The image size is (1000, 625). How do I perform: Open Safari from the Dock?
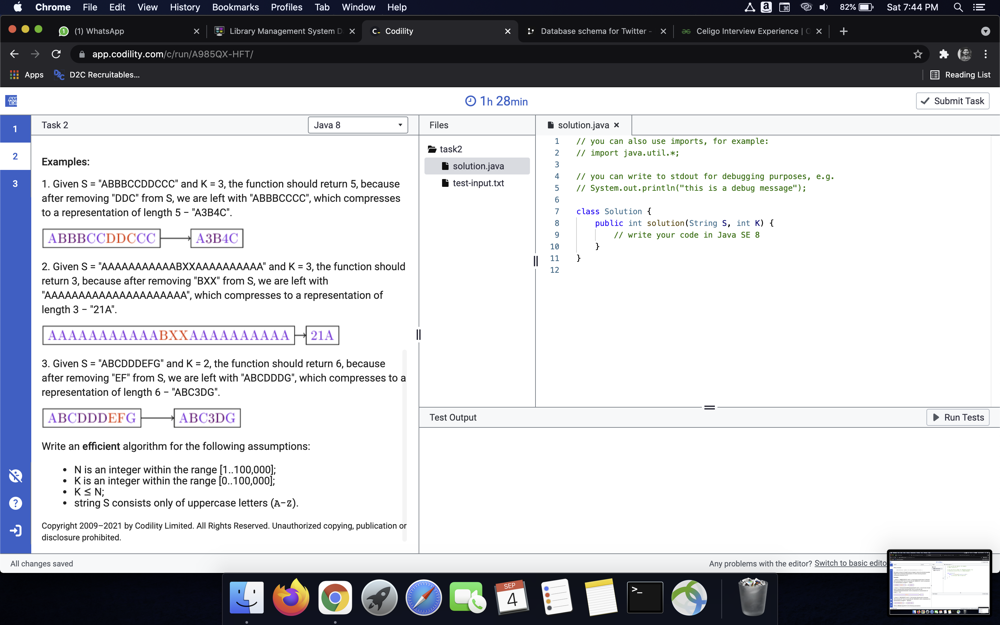click(x=423, y=598)
